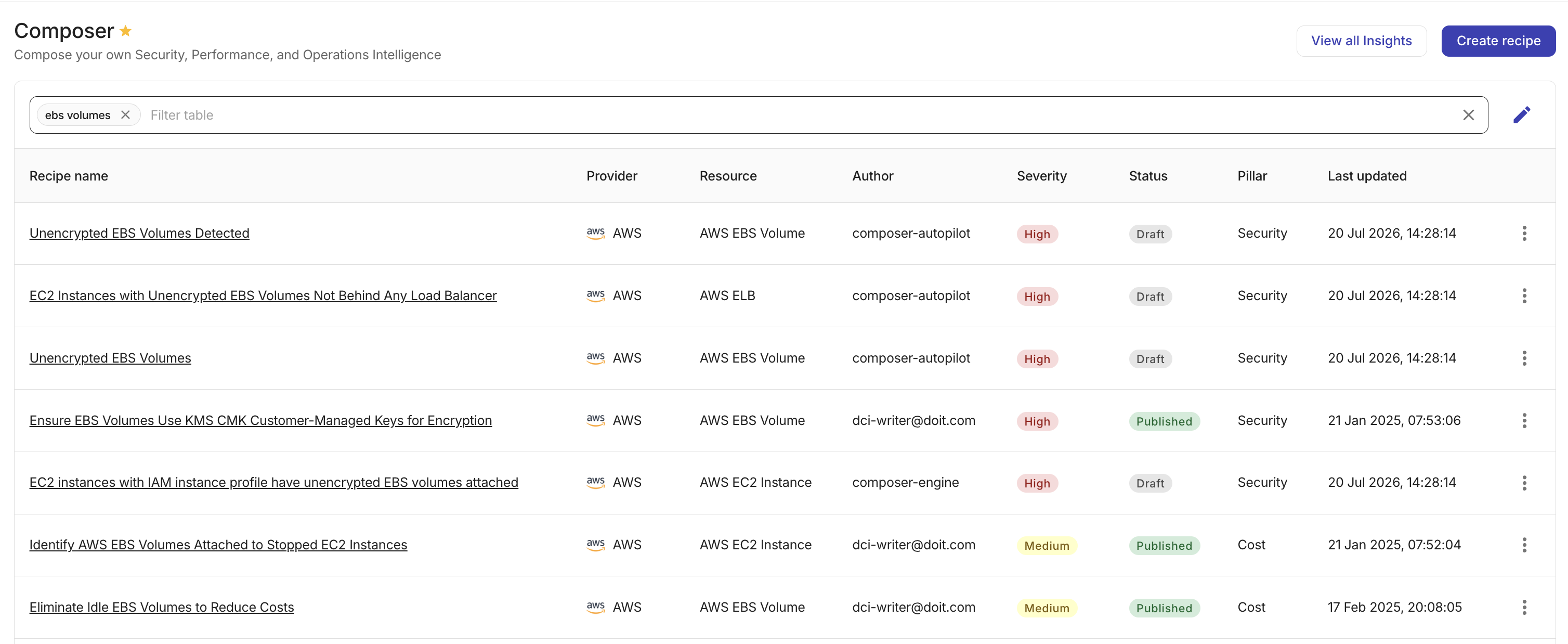The width and height of the screenshot is (1568, 644).
Task: Click the Status column header
Action: click(x=1148, y=175)
